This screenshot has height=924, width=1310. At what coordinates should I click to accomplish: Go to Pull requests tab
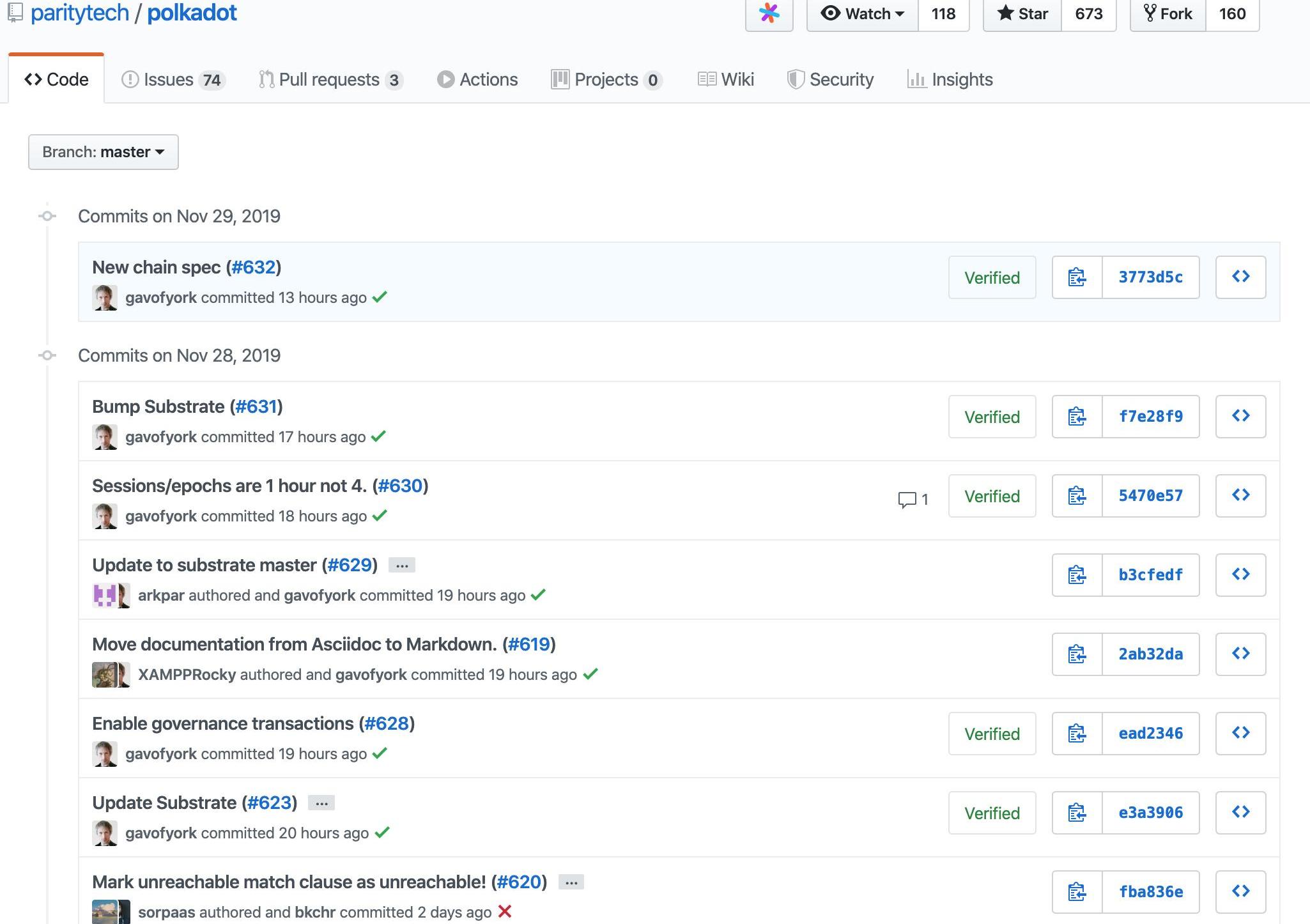(x=330, y=80)
